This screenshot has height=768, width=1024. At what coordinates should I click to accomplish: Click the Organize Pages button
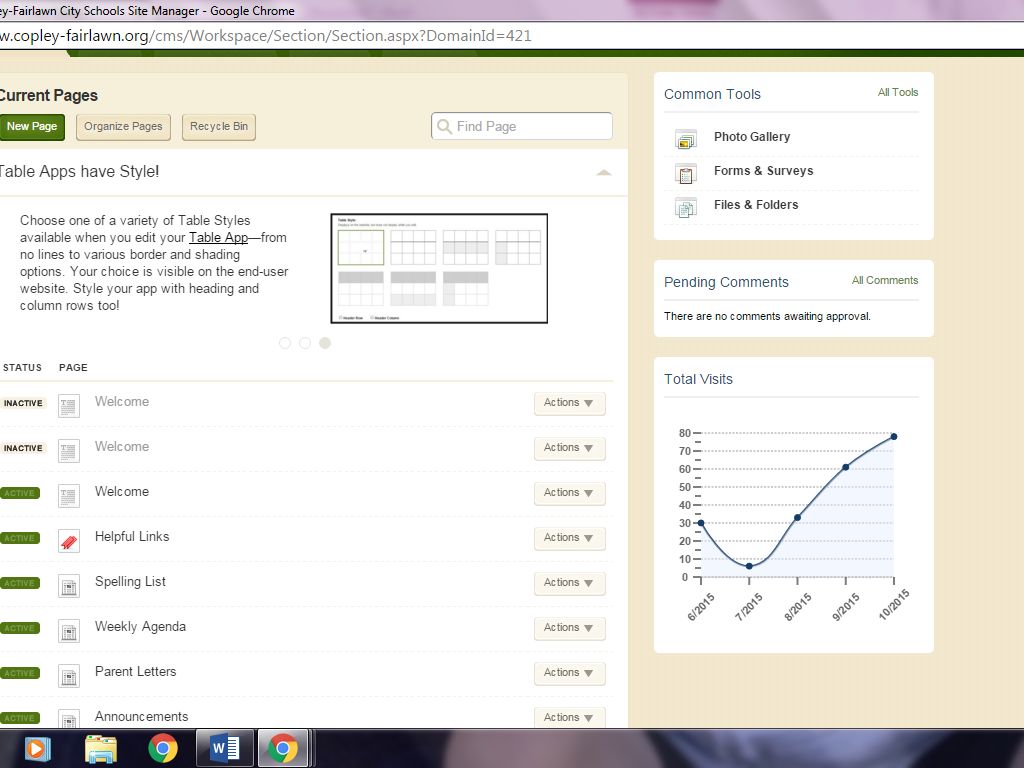click(x=123, y=127)
